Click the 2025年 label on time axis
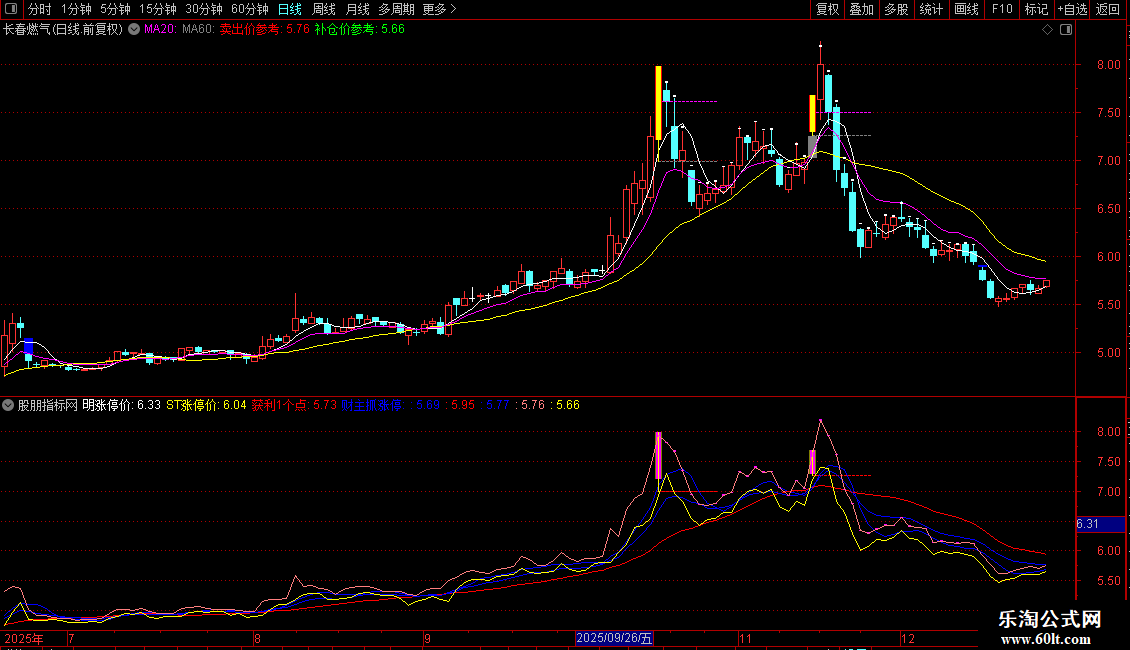The height and width of the screenshot is (650, 1130). pyautogui.click(x=24, y=638)
